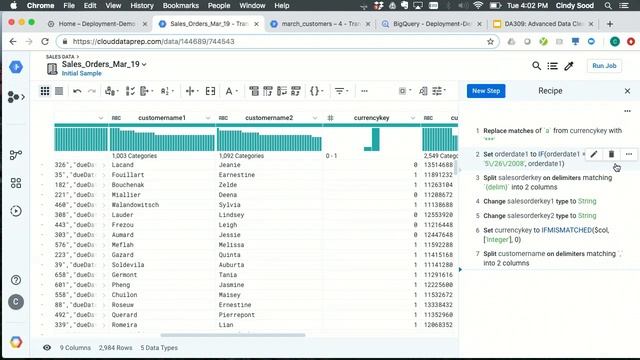The image size is (640, 360).
Task: Reload the page with browser refresh
Action: click(x=45, y=42)
